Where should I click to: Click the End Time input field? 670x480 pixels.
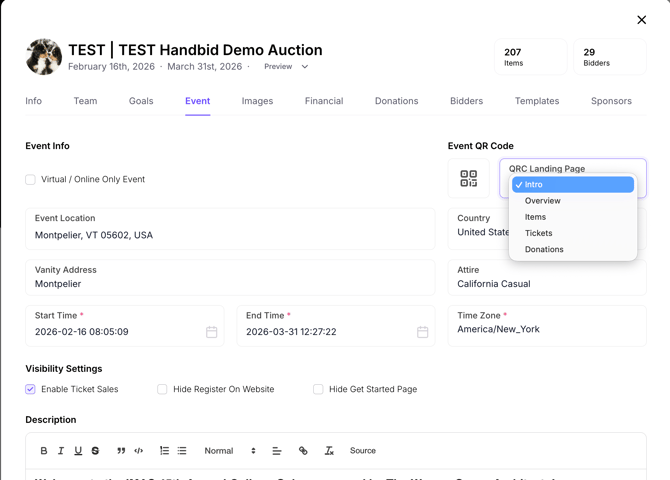coord(336,326)
